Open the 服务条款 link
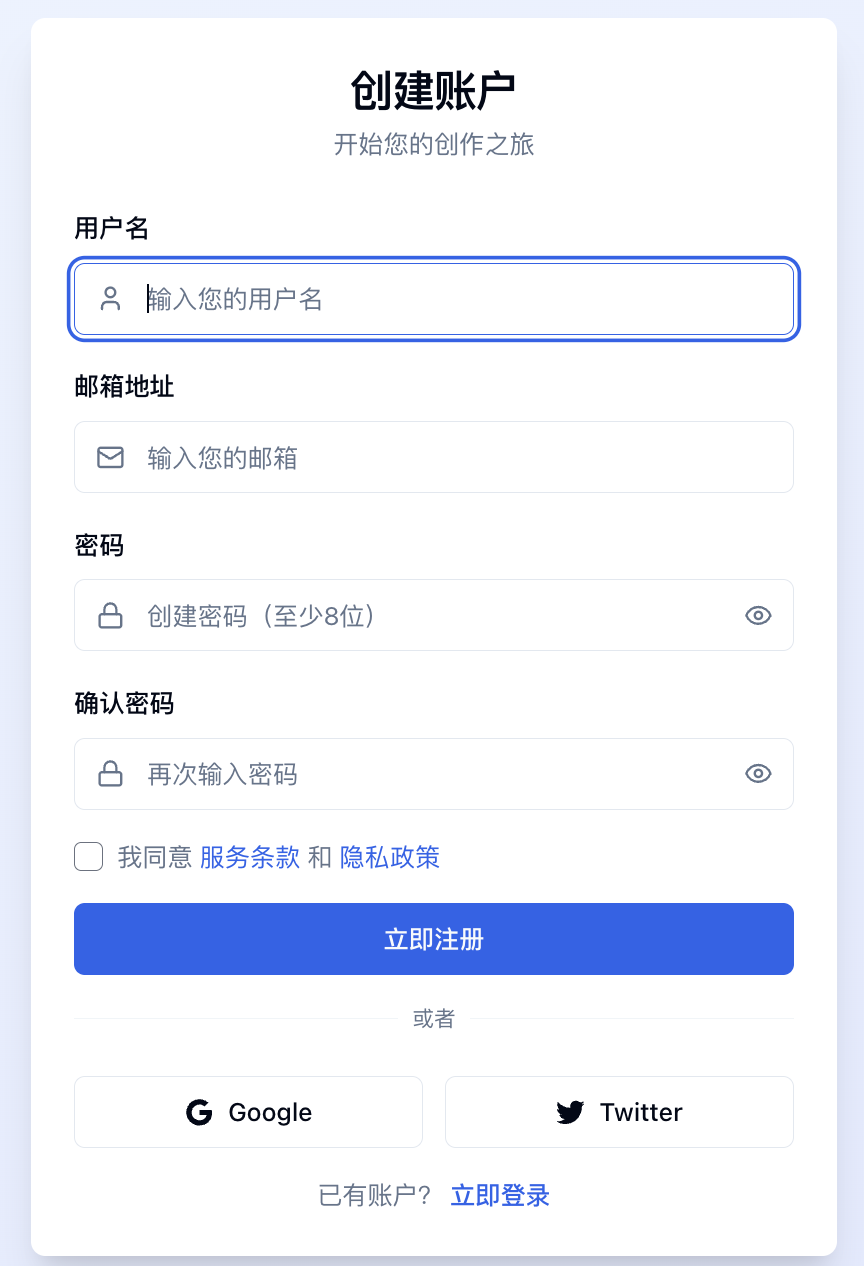The image size is (864, 1266). coord(250,857)
